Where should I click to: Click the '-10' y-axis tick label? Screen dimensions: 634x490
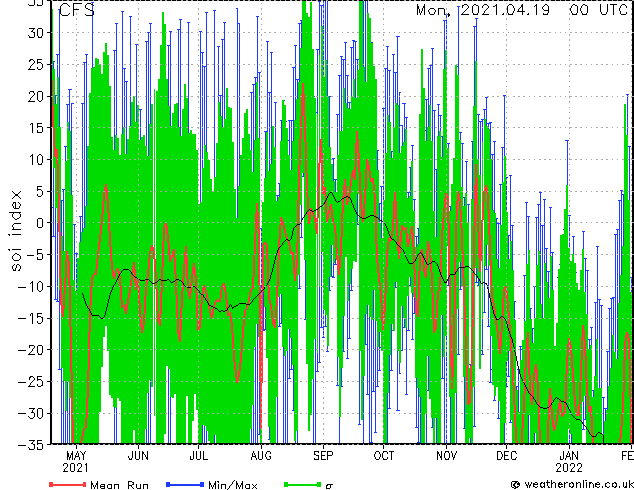point(31,286)
